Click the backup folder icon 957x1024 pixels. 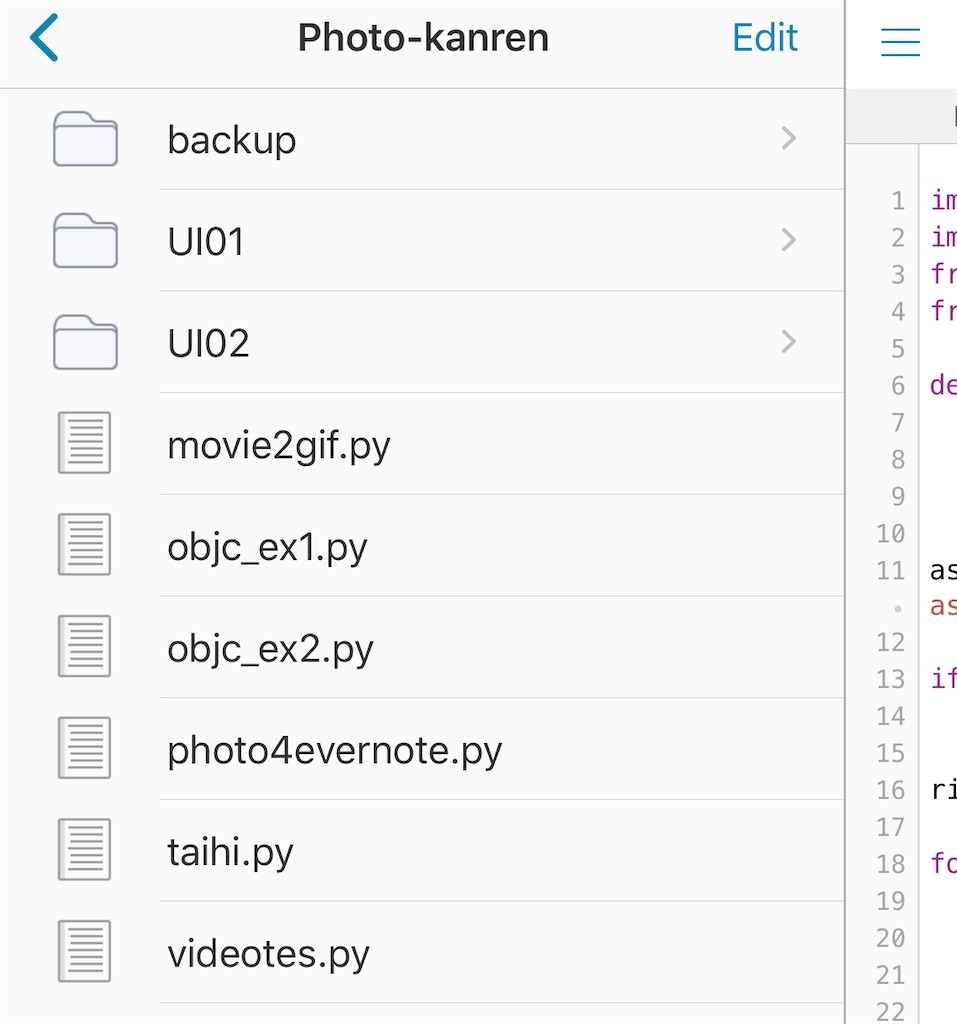[86, 139]
